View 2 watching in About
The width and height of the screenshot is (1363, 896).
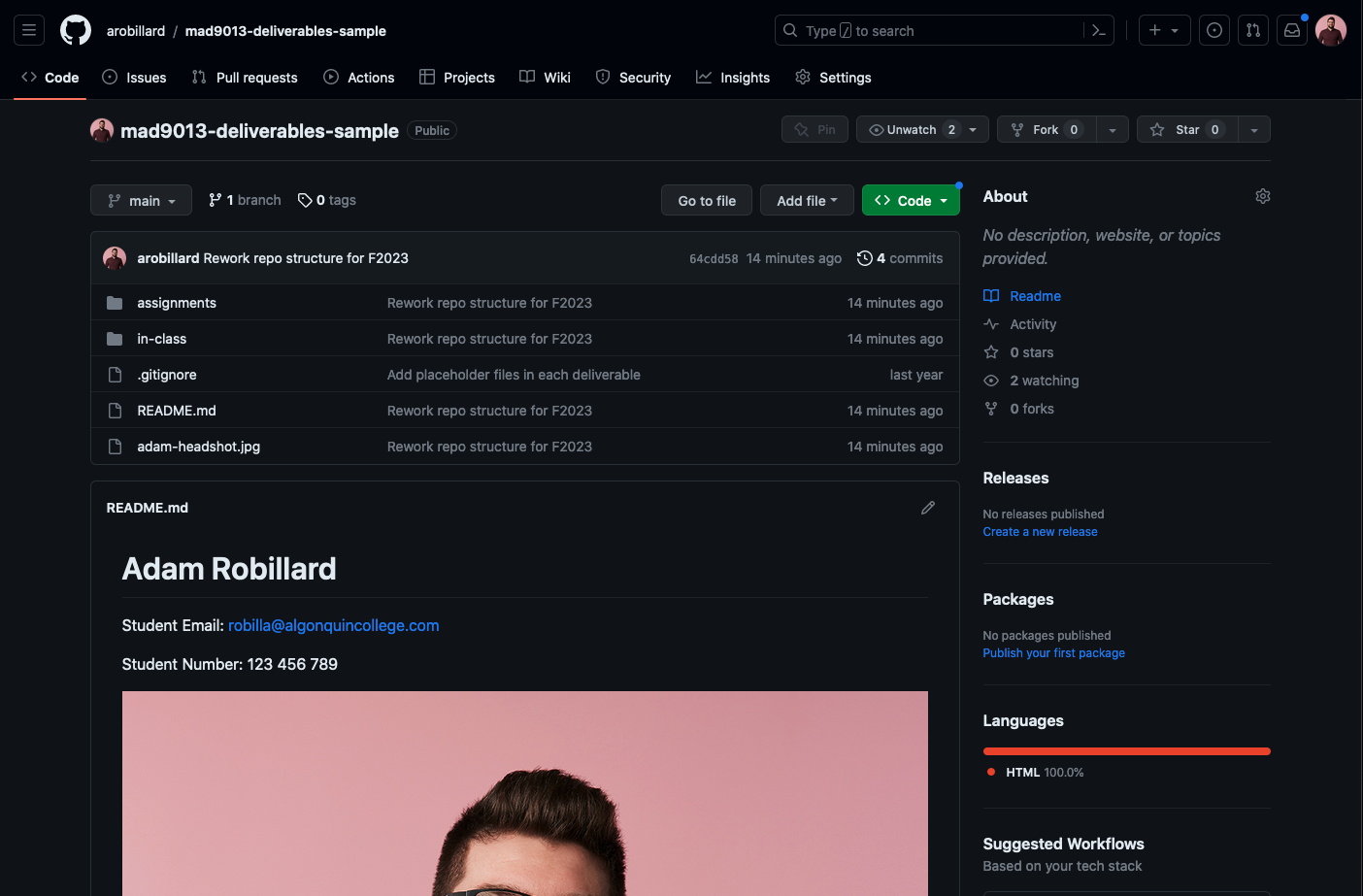(1044, 381)
